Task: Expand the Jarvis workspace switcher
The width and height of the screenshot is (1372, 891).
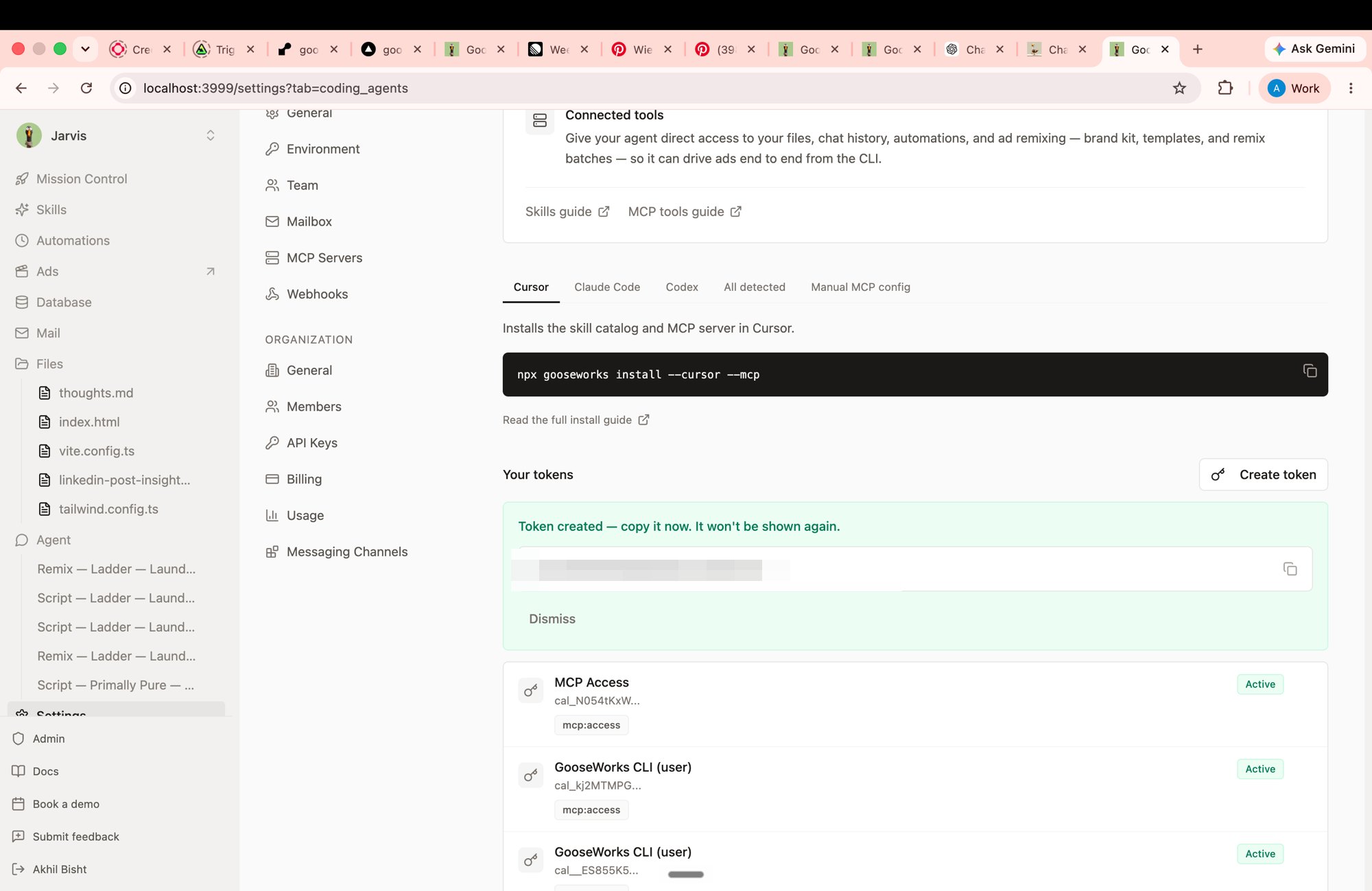Action: [x=210, y=135]
